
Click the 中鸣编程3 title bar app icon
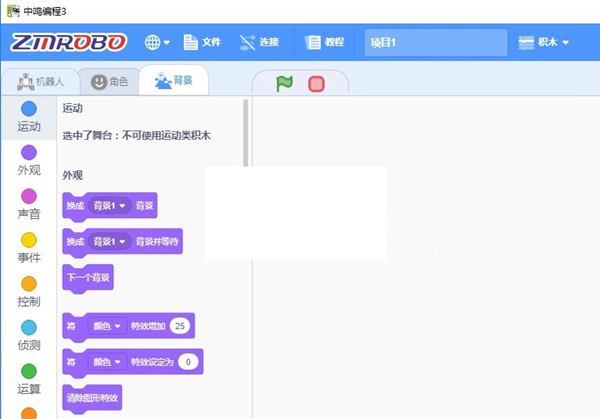[13, 11]
